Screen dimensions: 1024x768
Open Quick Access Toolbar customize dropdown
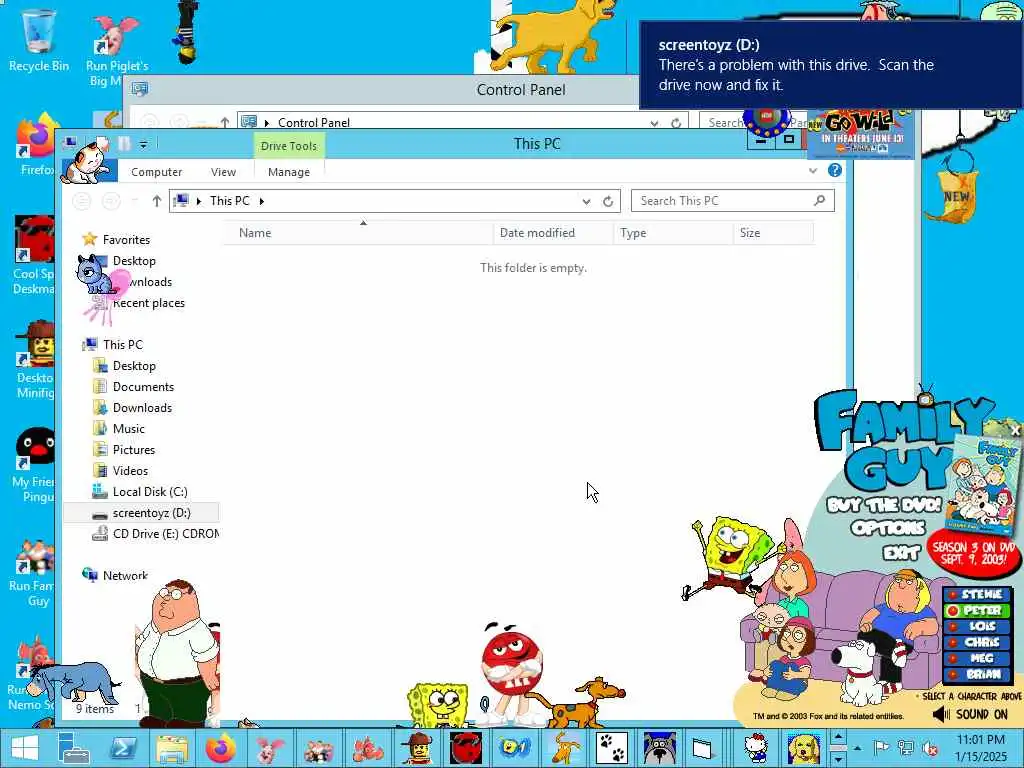pyautogui.click(x=144, y=144)
